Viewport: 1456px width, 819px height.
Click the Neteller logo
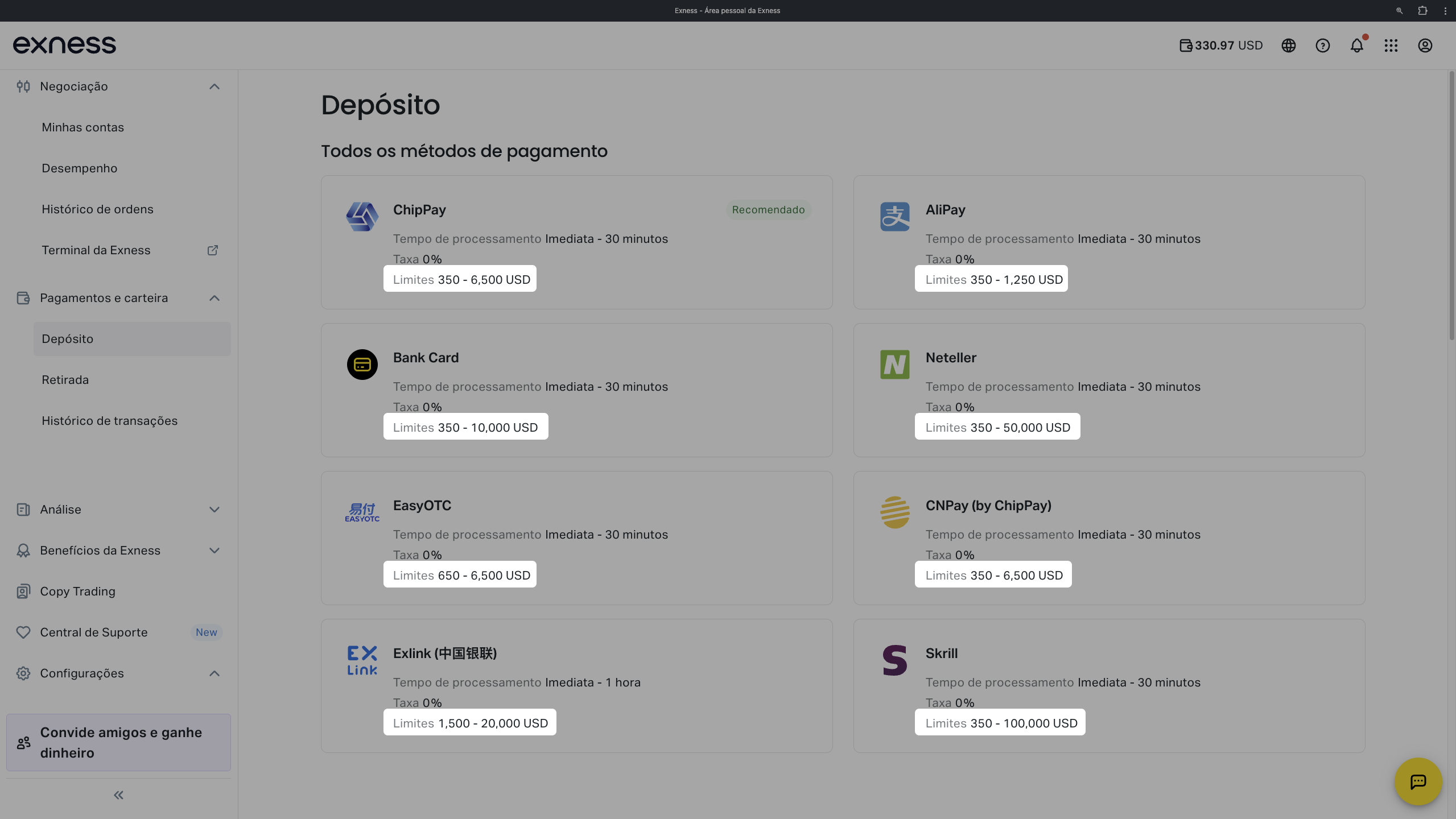895,365
